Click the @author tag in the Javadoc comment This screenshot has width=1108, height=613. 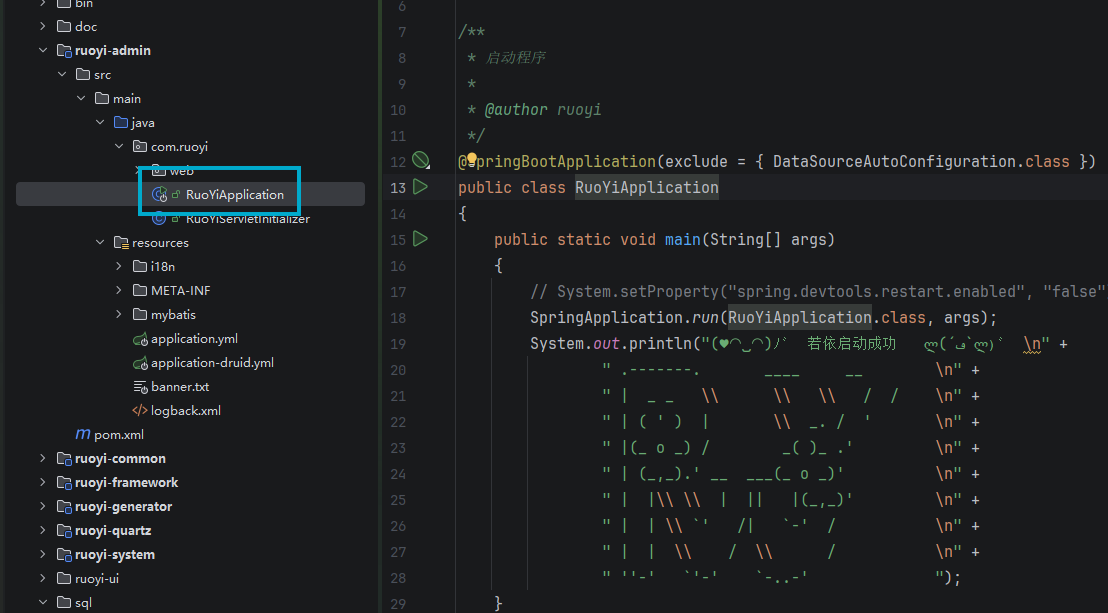516,110
